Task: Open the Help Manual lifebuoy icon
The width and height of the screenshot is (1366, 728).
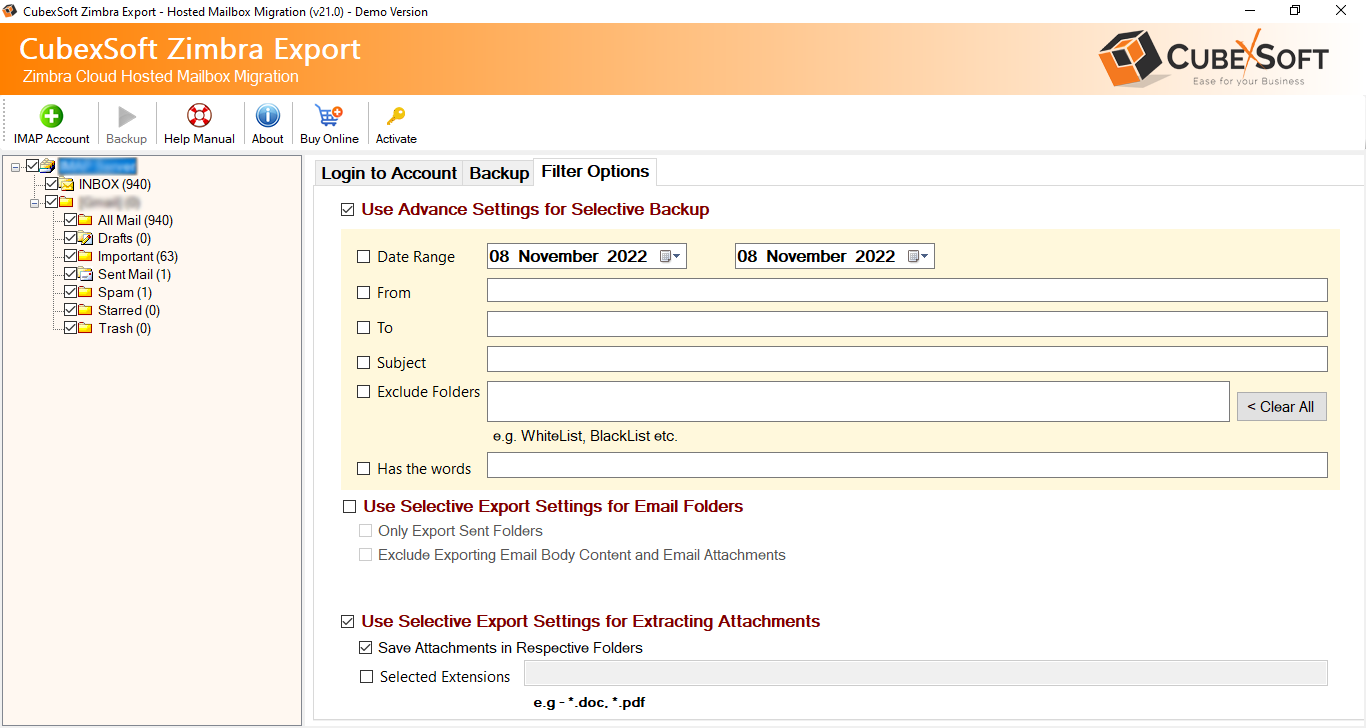Action: (x=199, y=116)
